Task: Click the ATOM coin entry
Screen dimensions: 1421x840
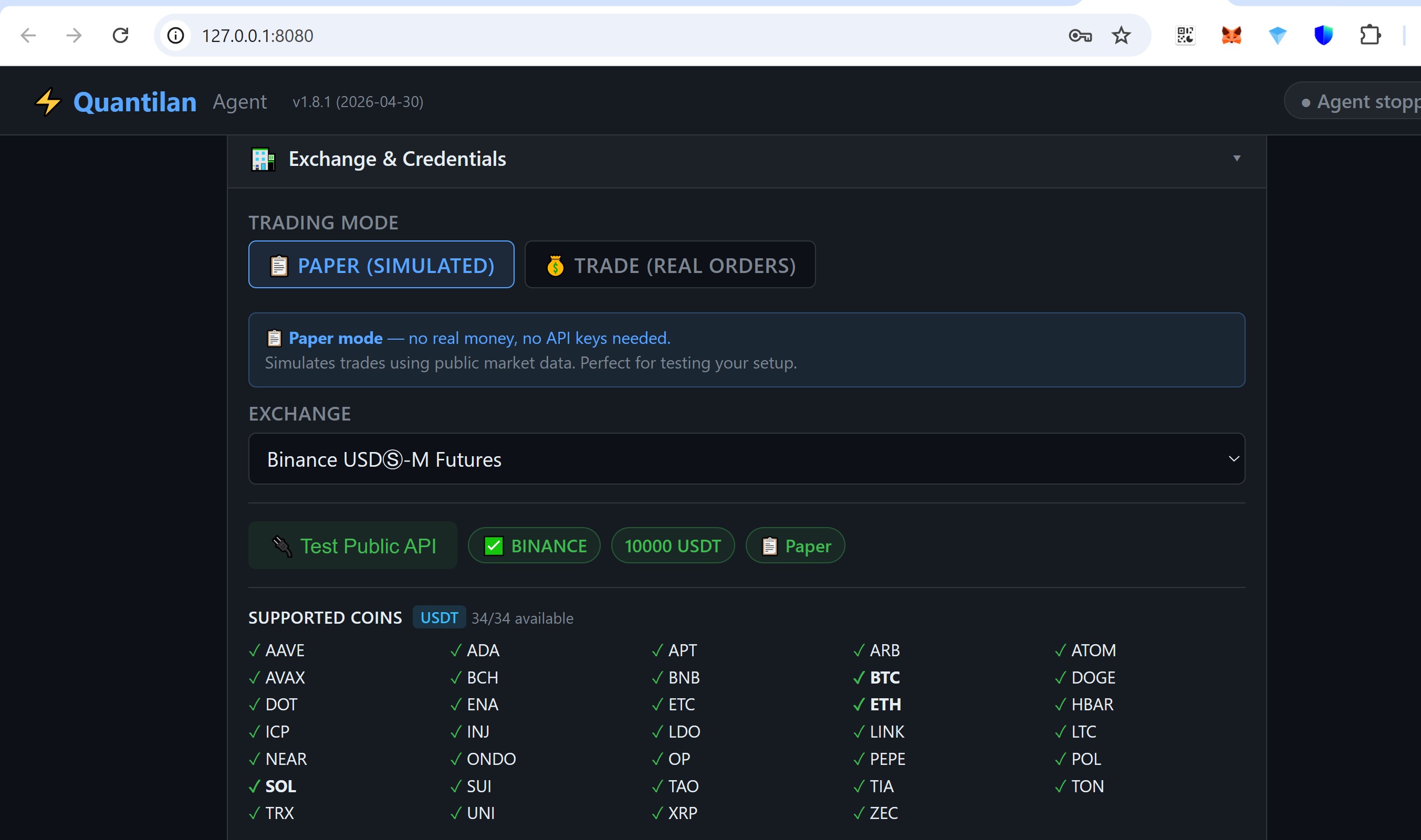Action: [x=1085, y=650]
